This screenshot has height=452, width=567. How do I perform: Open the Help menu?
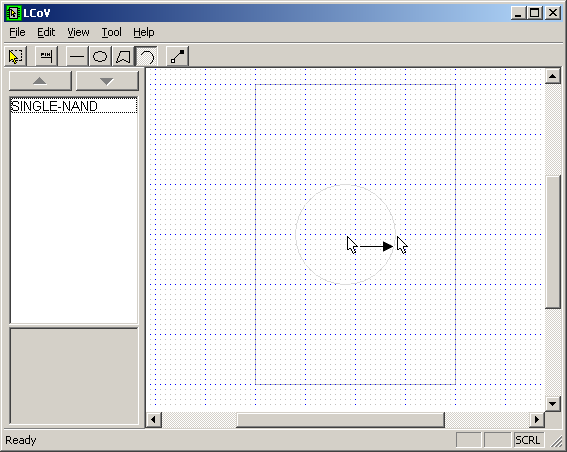point(144,33)
